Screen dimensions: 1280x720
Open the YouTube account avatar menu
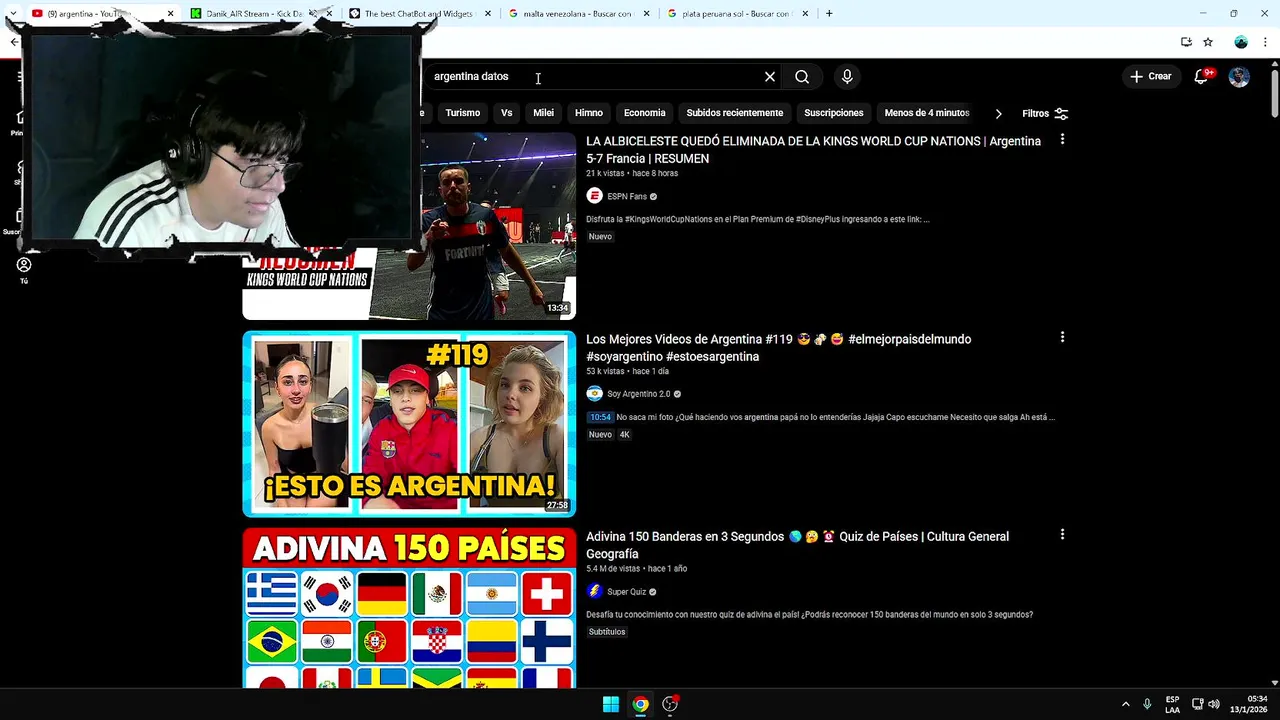click(1239, 77)
